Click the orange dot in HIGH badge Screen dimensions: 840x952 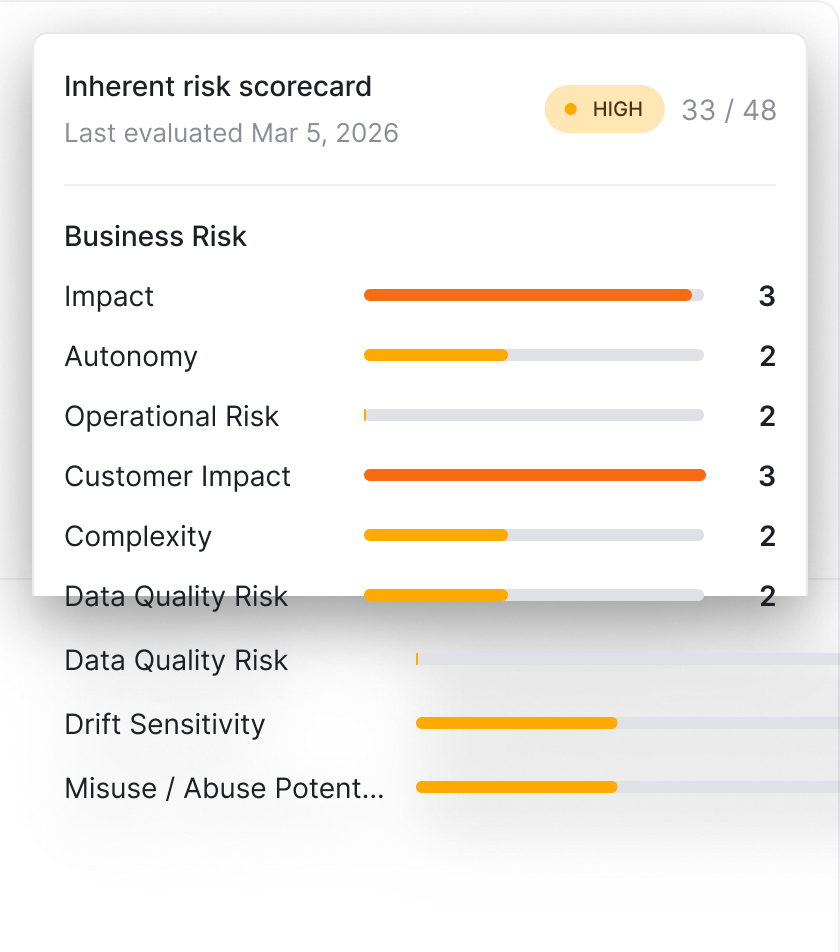coord(571,109)
